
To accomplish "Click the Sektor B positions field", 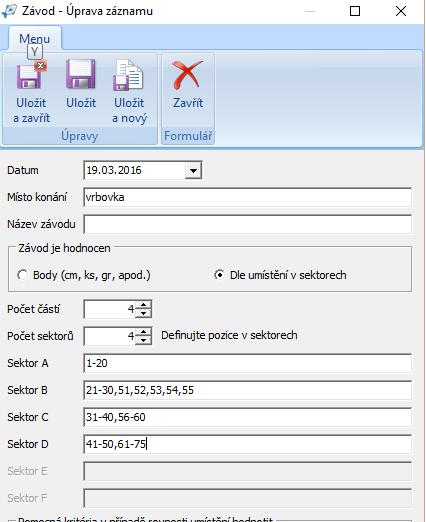I will [x=248, y=390].
